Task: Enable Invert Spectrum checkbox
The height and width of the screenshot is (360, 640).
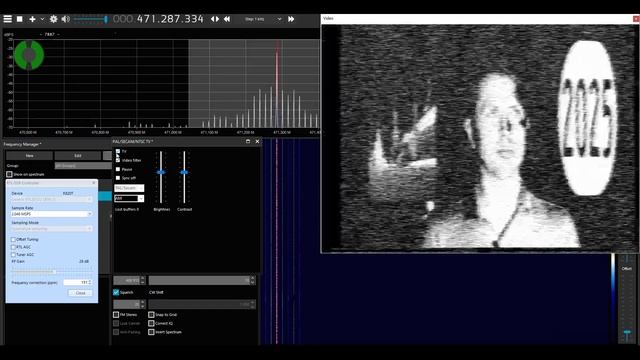Action: pos(151,332)
